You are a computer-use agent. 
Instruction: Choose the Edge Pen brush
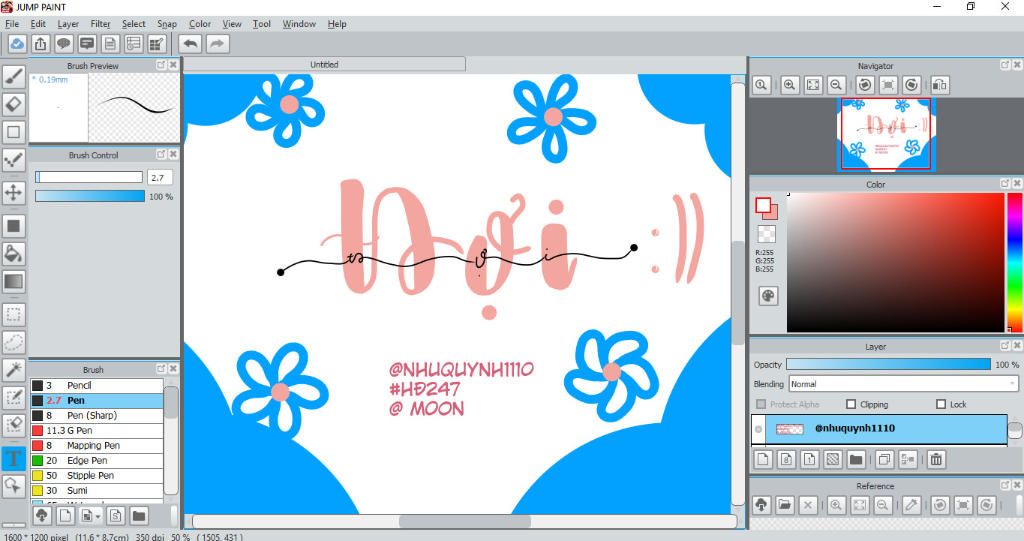[97, 461]
